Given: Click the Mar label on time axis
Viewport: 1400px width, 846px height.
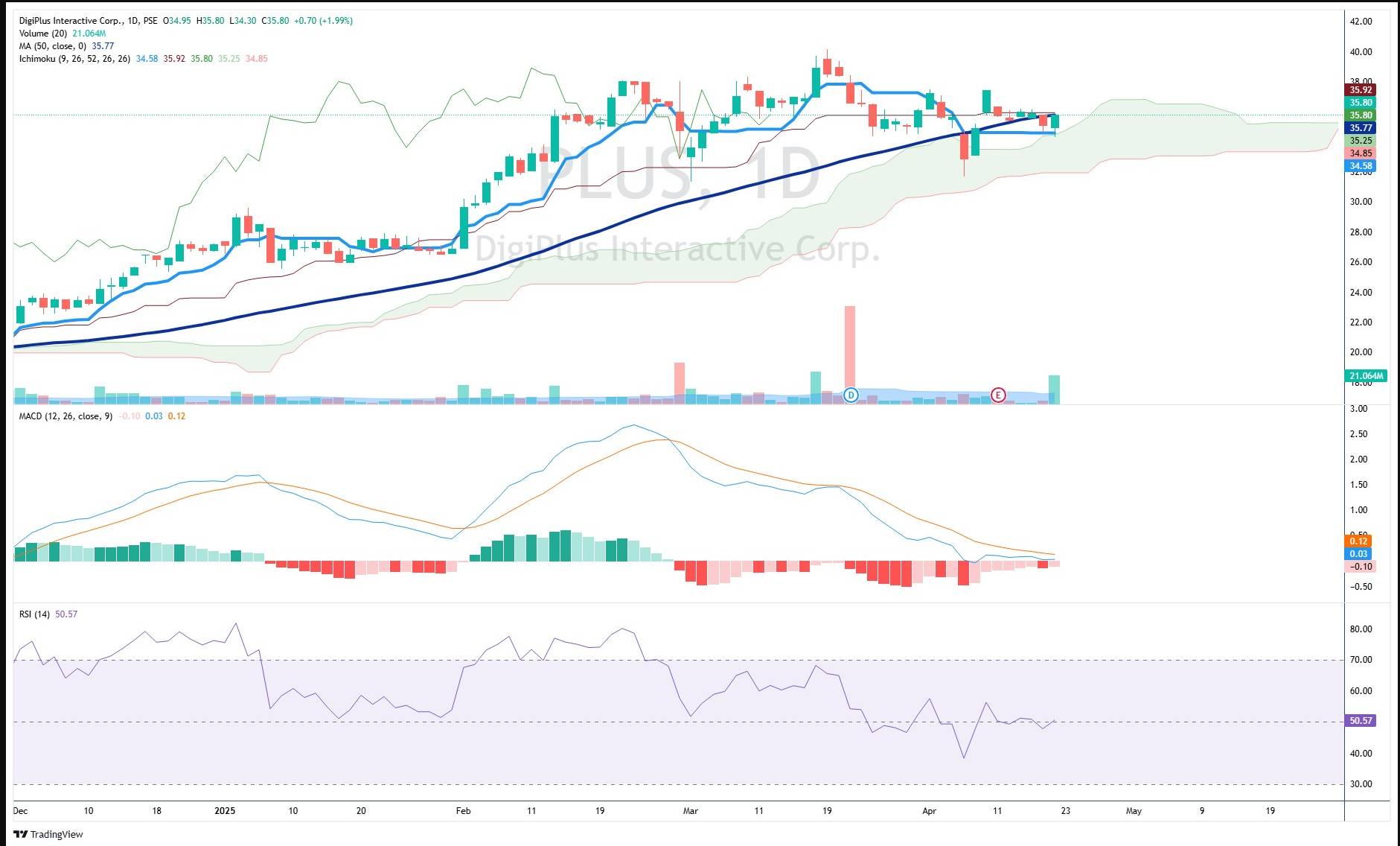Looking at the screenshot, I should coord(691,811).
